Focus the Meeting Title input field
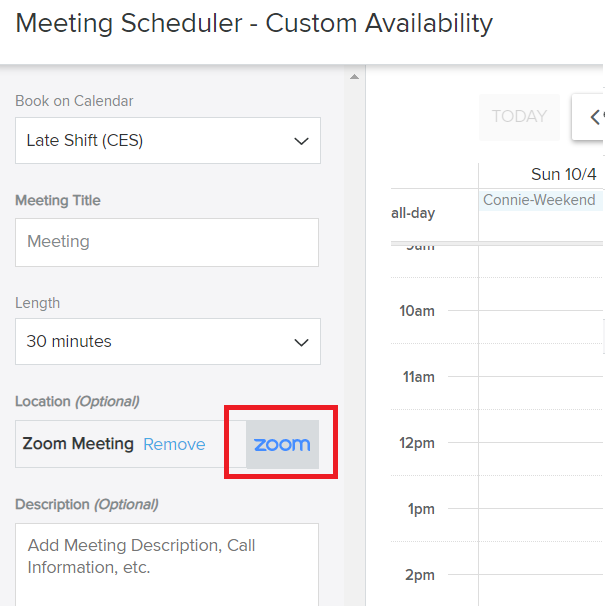The height and width of the screenshot is (606, 605). pos(167,242)
